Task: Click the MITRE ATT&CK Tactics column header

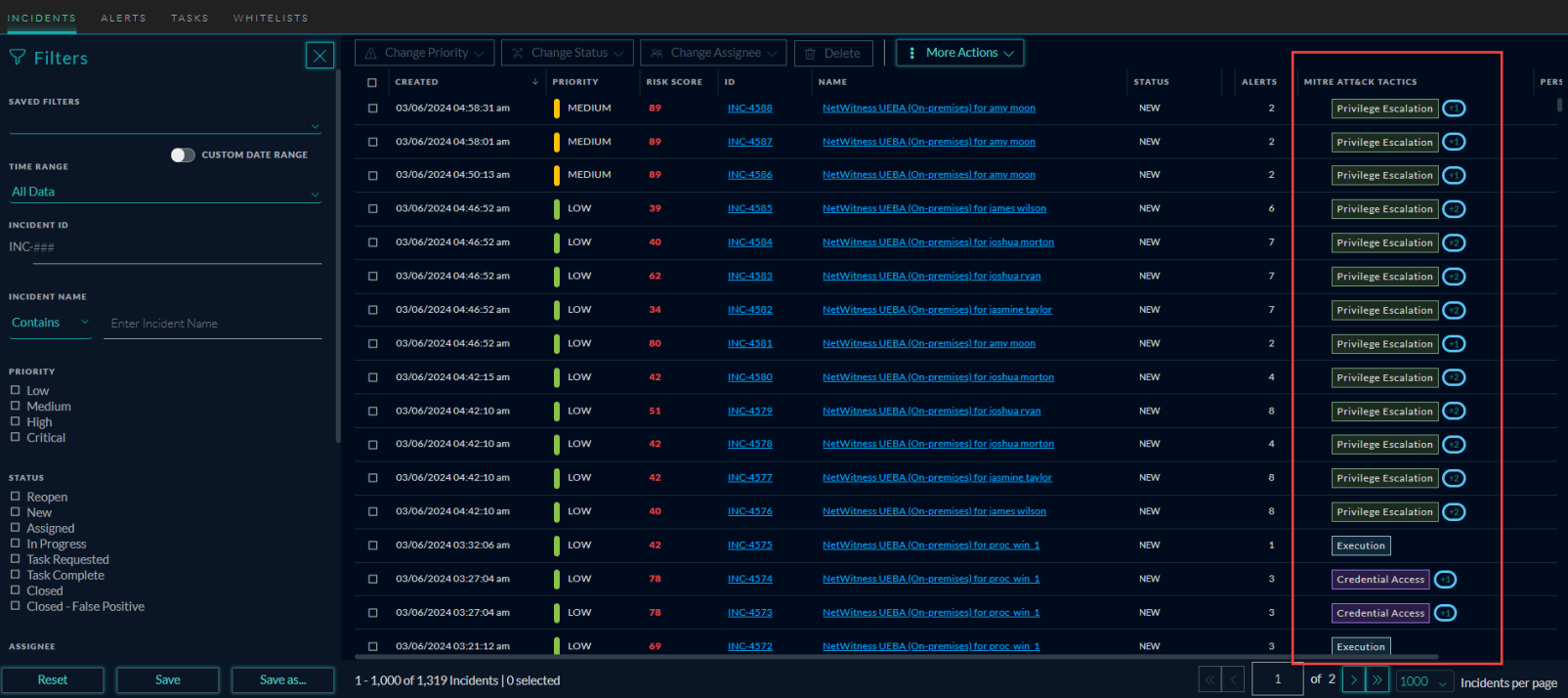Action: click(x=1360, y=82)
